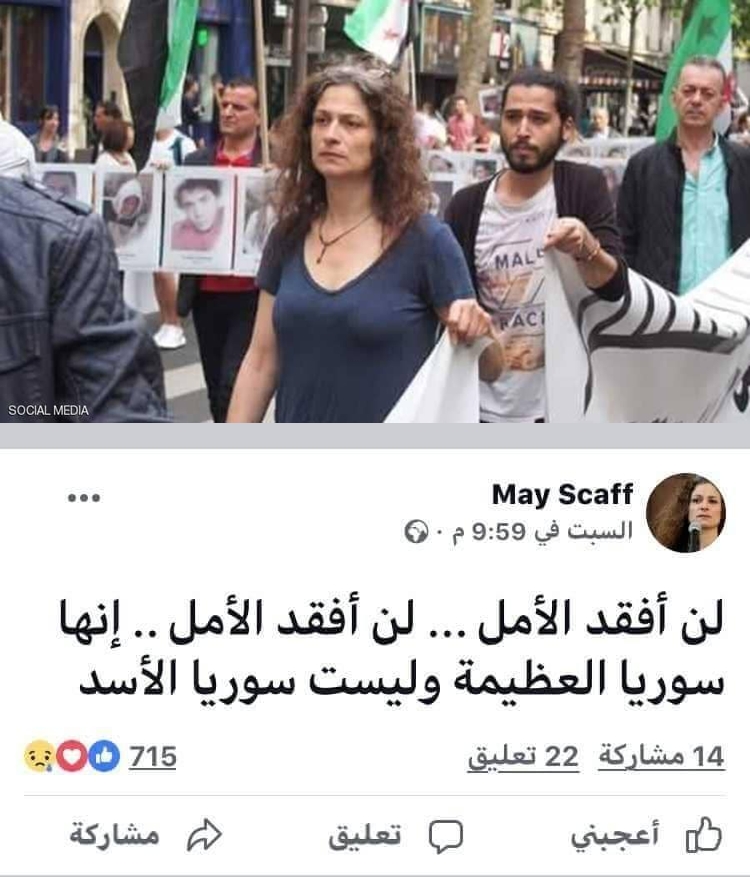
Task: Tap the Share button label مشاركة
Action: coord(115,835)
